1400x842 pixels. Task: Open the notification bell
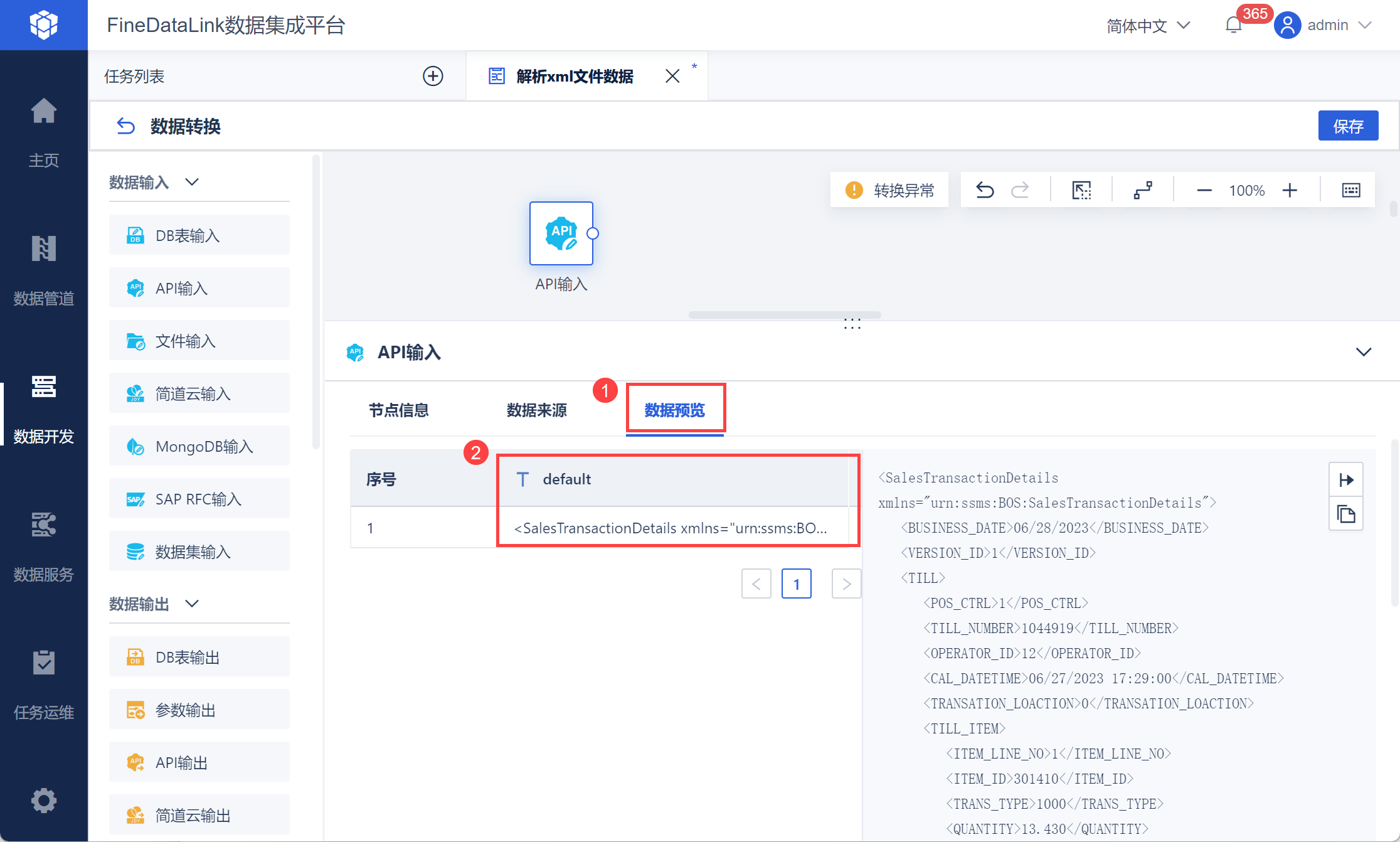pyautogui.click(x=1233, y=25)
